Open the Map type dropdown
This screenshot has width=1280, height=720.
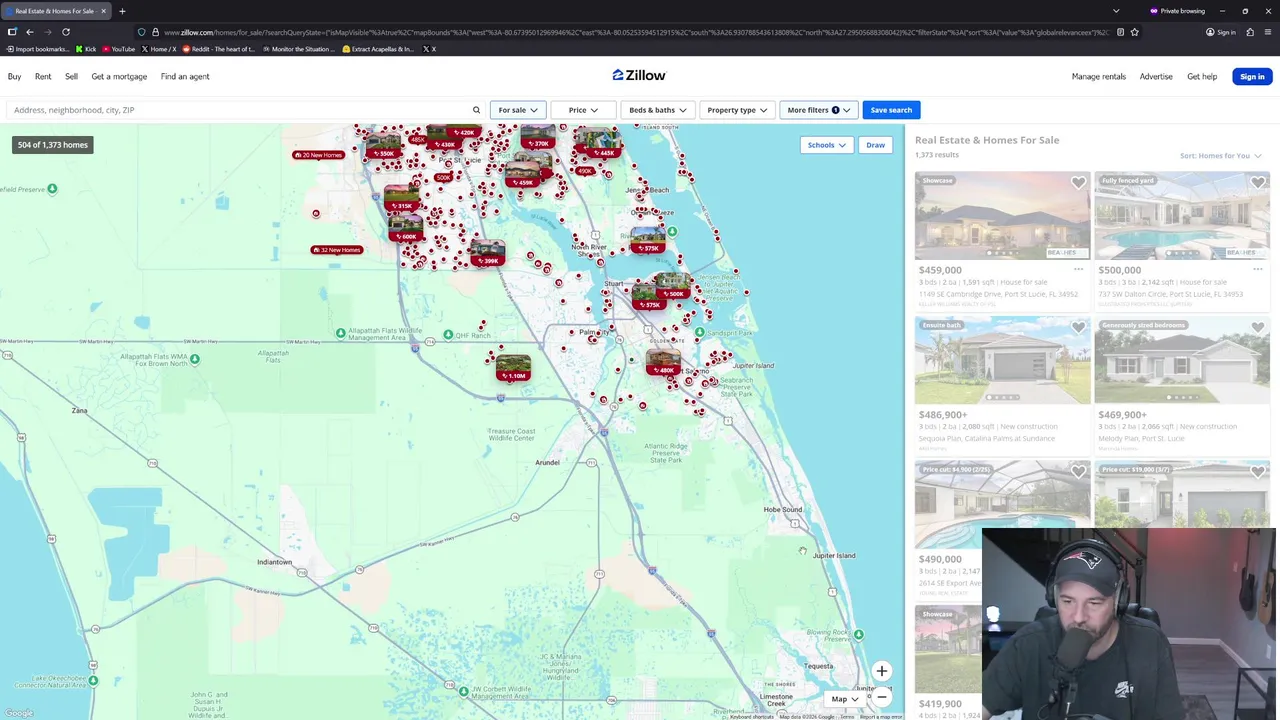tap(844, 699)
